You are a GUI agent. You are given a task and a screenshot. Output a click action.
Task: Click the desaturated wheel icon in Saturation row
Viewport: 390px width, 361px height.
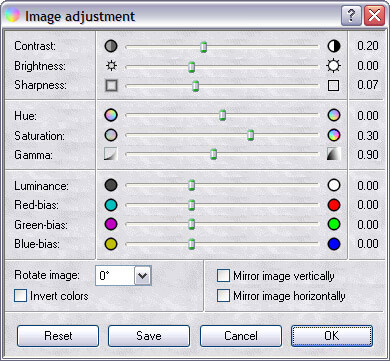[x=111, y=135]
